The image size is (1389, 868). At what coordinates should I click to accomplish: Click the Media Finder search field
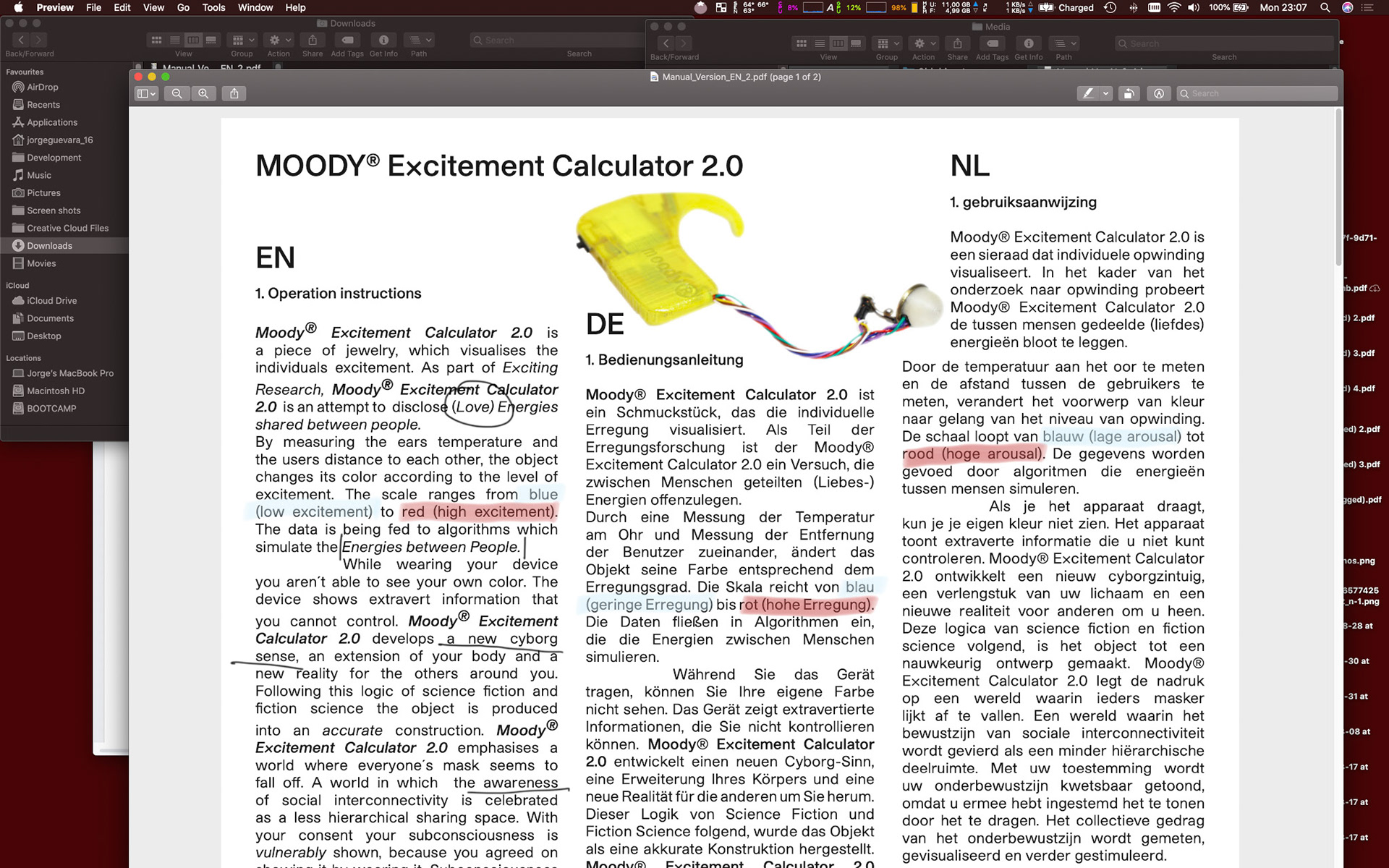coord(1224,43)
